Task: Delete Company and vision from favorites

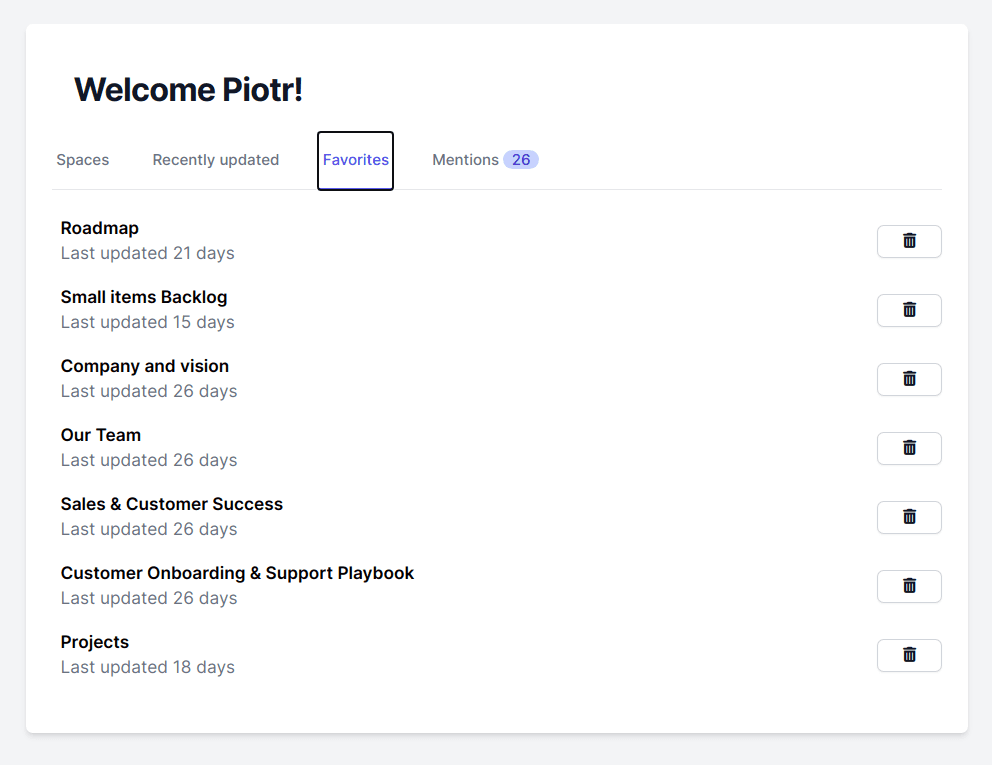Action: (x=909, y=379)
